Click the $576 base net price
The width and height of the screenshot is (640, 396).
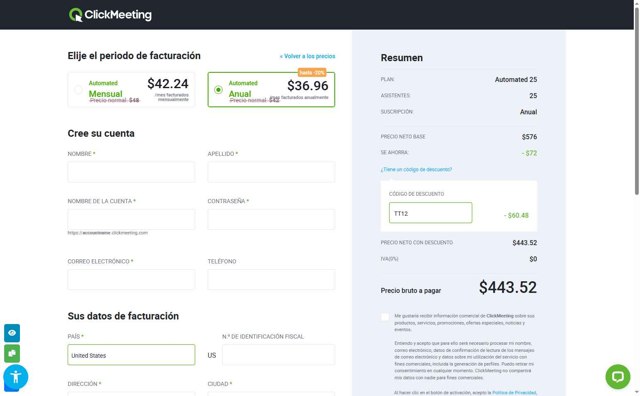tap(529, 137)
